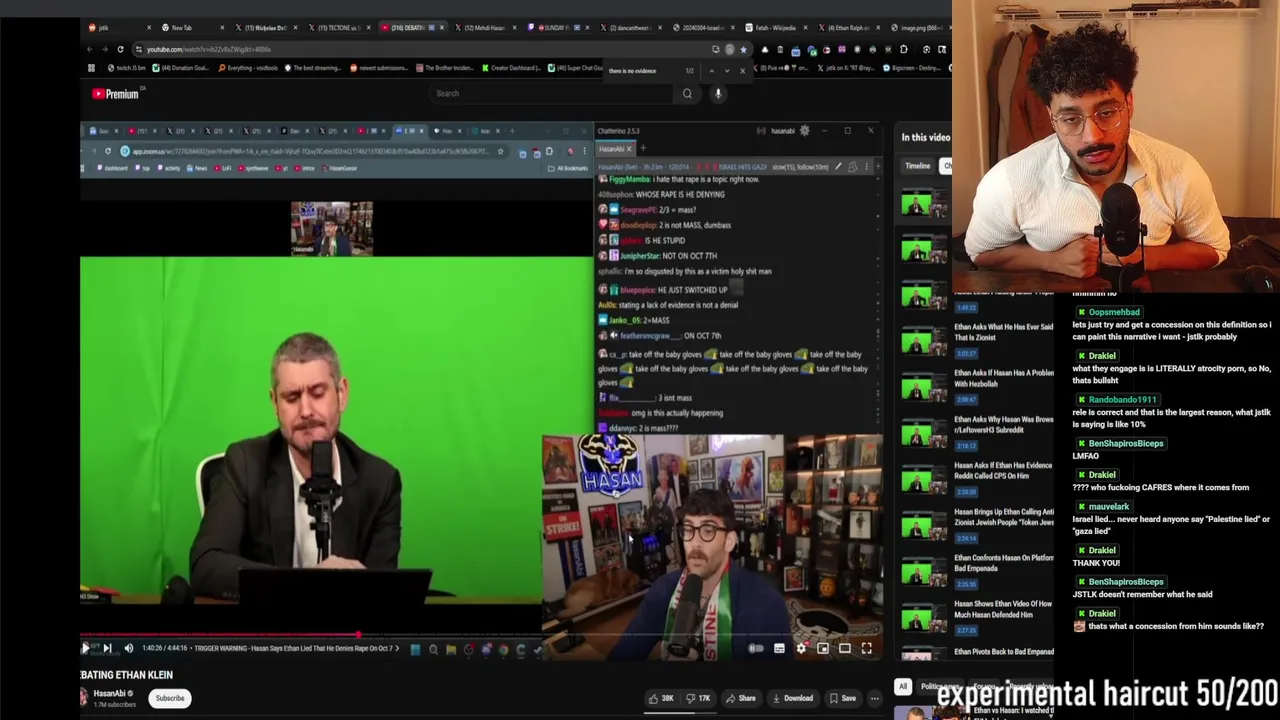Edit the find-in-page text field
The height and width of the screenshot is (720, 1280).
coord(641,71)
